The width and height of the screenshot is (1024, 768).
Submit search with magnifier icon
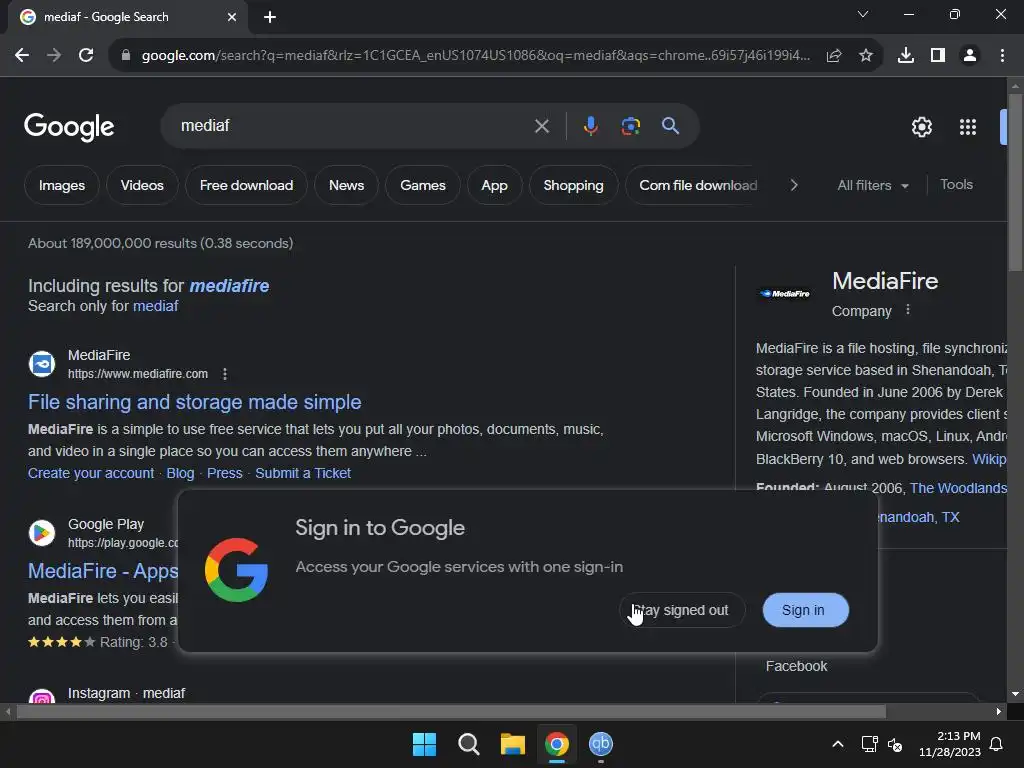pyautogui.click(x=670, y=125)
